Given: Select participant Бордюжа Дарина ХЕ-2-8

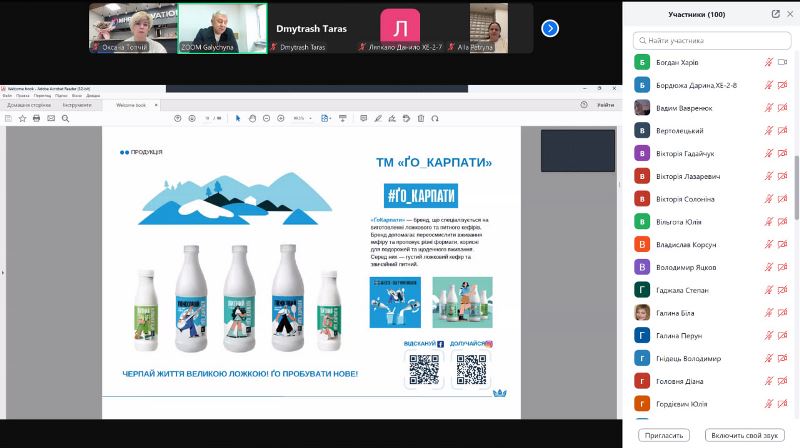Looking at the screenshot, I should coord(711,85).
